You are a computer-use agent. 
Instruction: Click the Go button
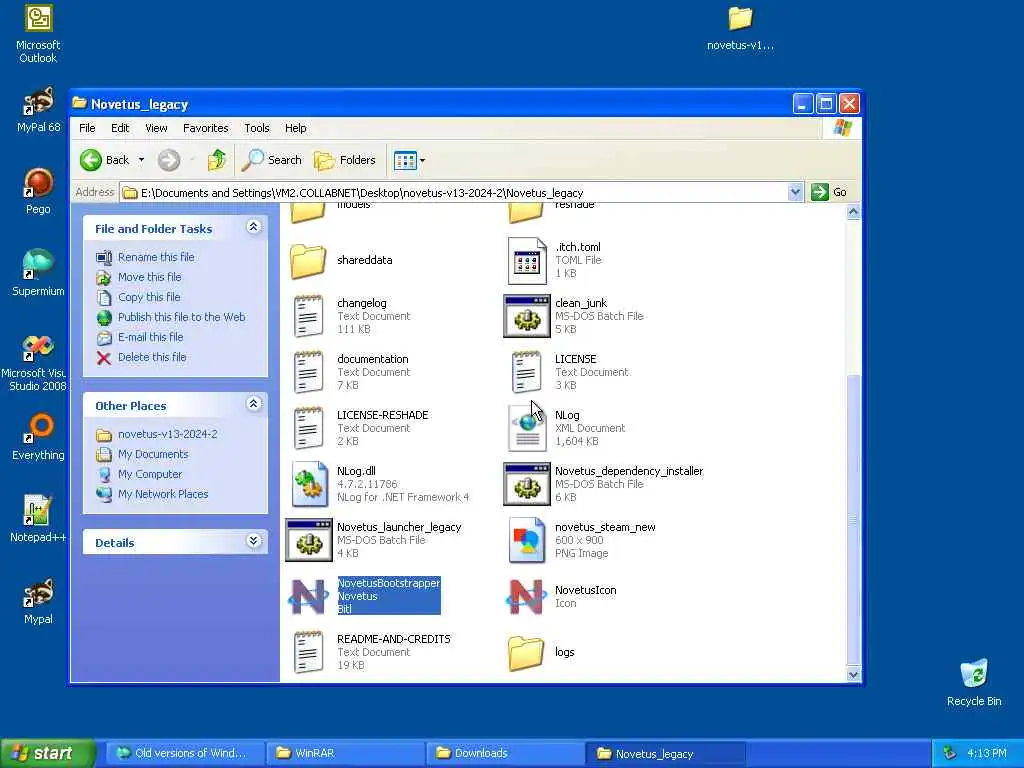coord(829,192)
